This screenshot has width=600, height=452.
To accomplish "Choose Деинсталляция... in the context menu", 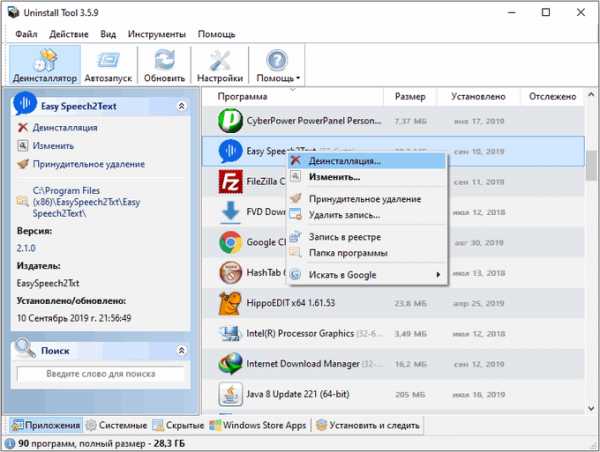I will click(x=367, y=161).
